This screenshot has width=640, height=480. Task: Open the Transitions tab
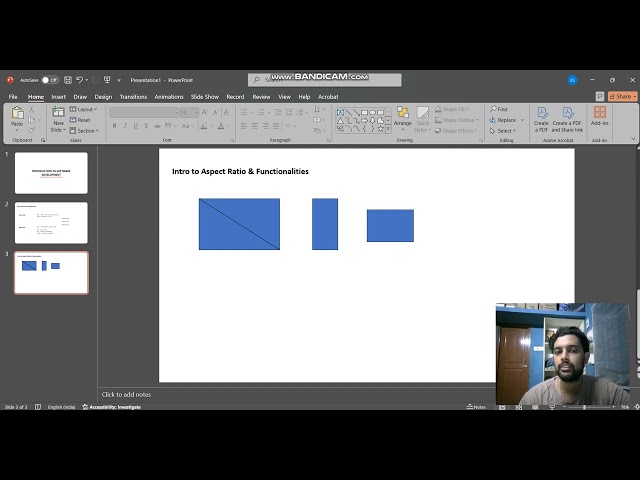click(x=133, y=97)
